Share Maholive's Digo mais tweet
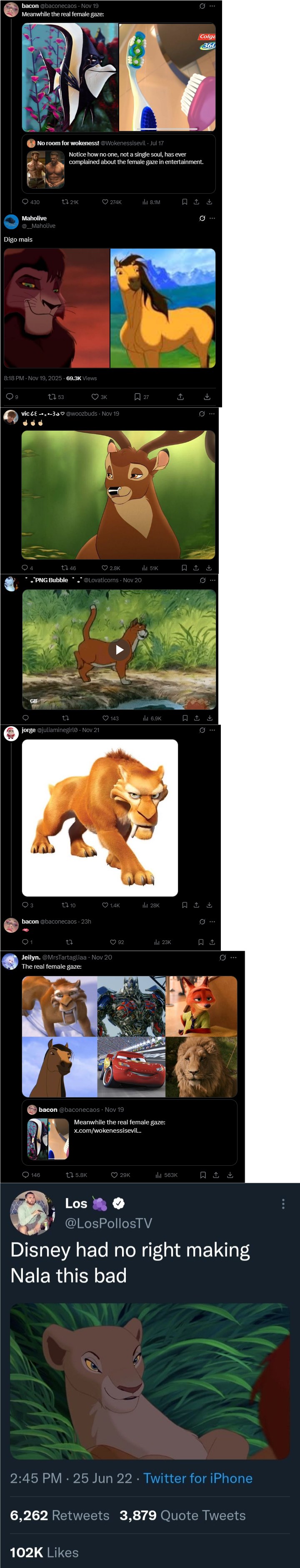Image resolution: width=300 pixels, height=1568 pixels. 180,397
